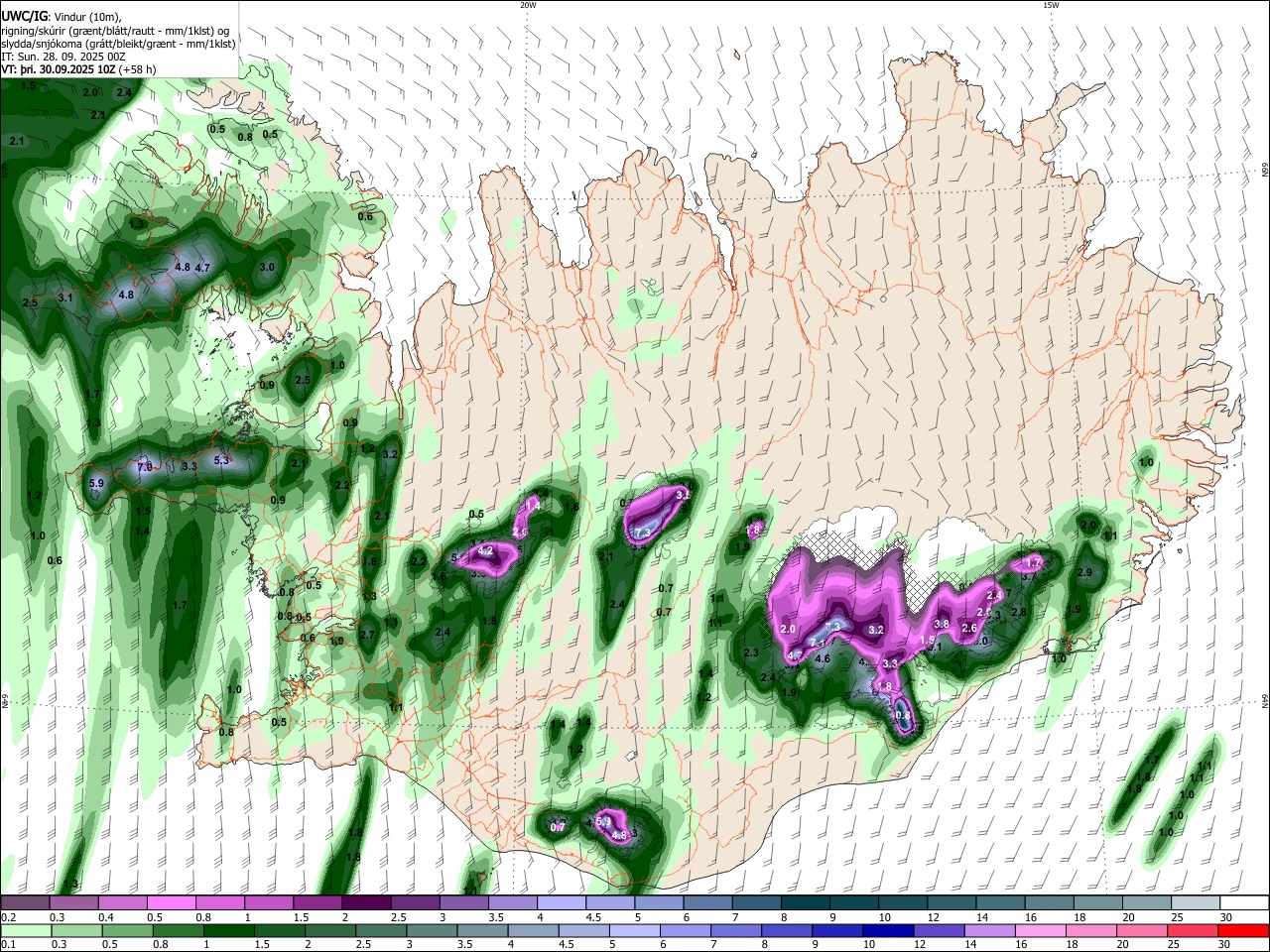Viewport: 1270px width, 952px height.
Task: Pick snow legend swatch between 16 and 18
Action: pos(1049,902)
